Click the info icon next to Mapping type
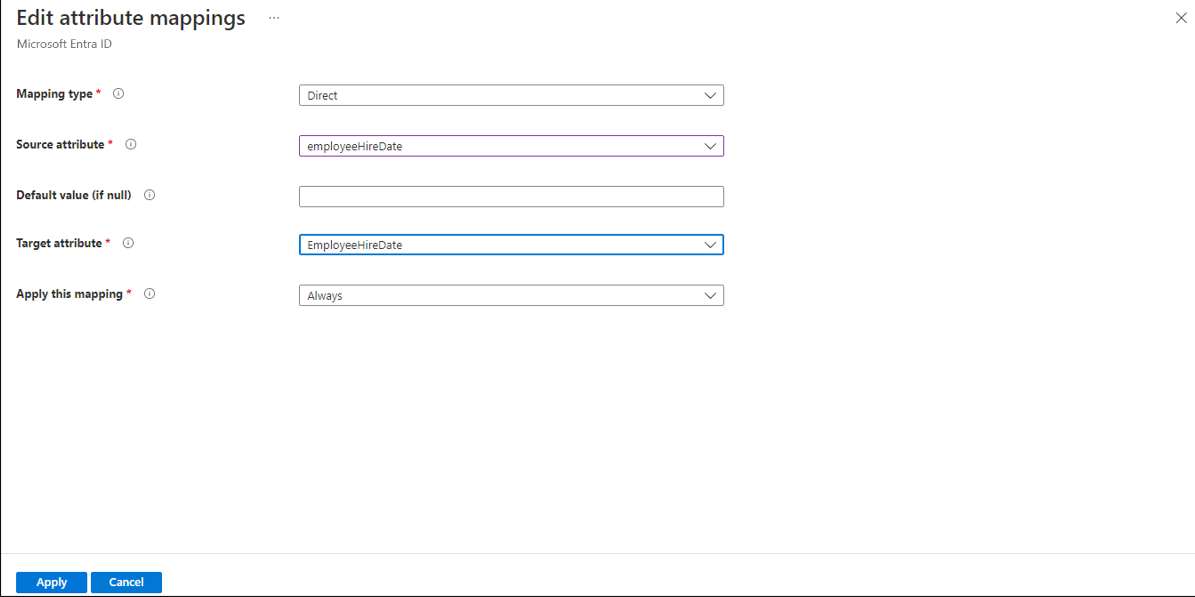The width and height of the screenshot is (1195, 597). [118, 94]
